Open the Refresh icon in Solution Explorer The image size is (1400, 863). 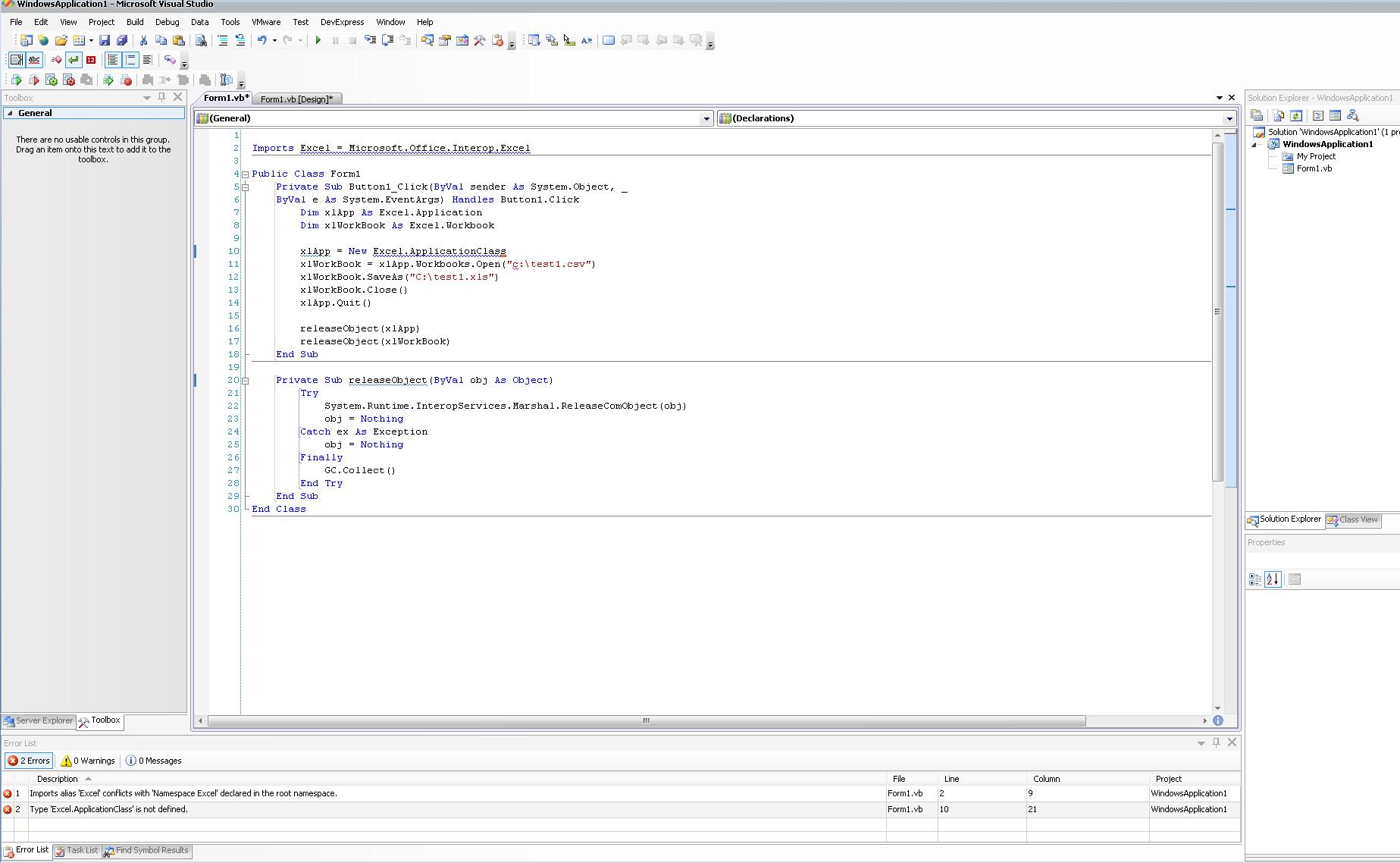pyautogui.click(x=1297, y=116)
